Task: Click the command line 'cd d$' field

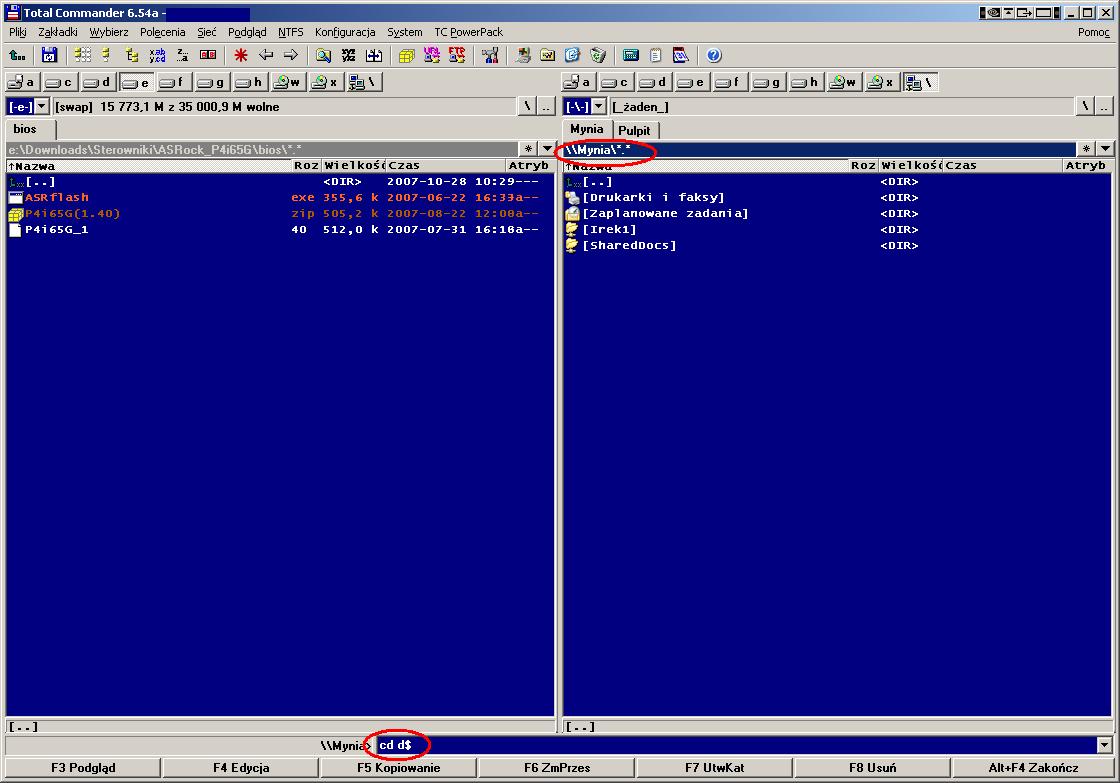Action: tap(736, 745)
